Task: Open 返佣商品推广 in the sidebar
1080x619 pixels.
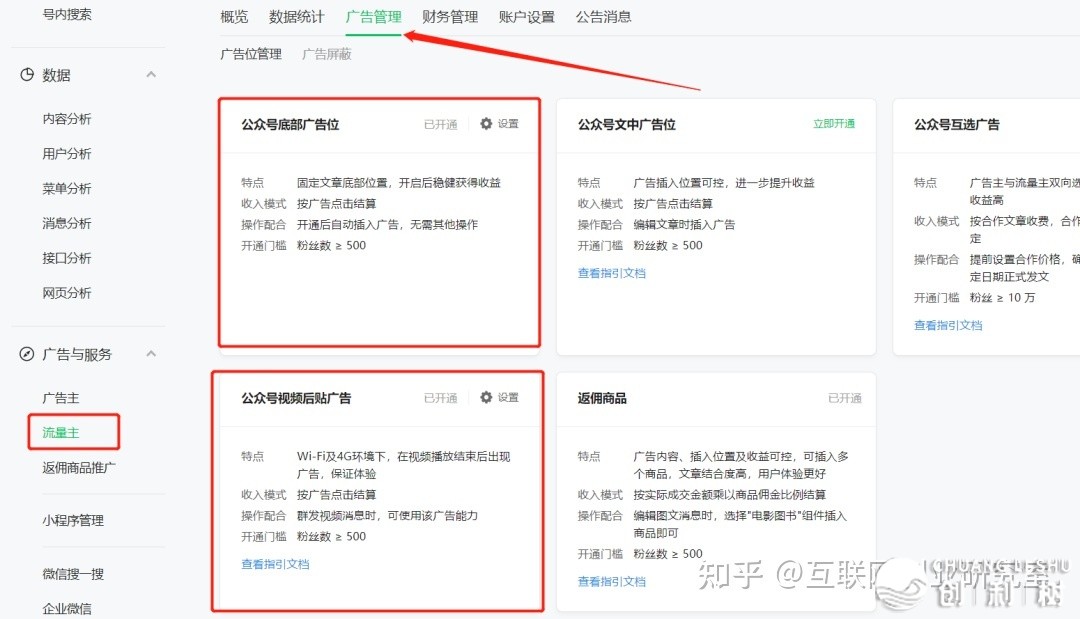Action: [x=79, y=468]
